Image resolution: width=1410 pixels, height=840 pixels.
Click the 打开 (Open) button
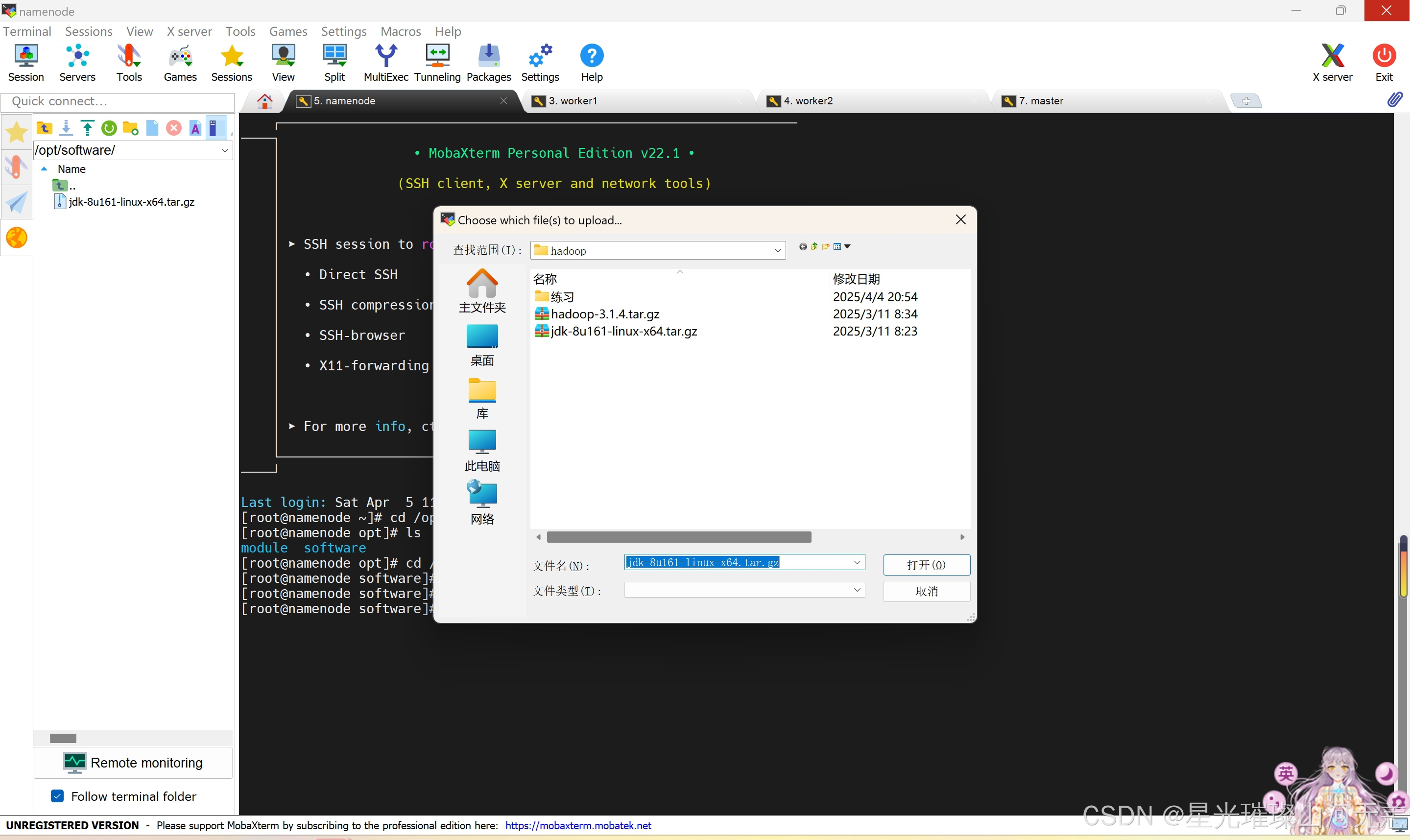point(926,565)
